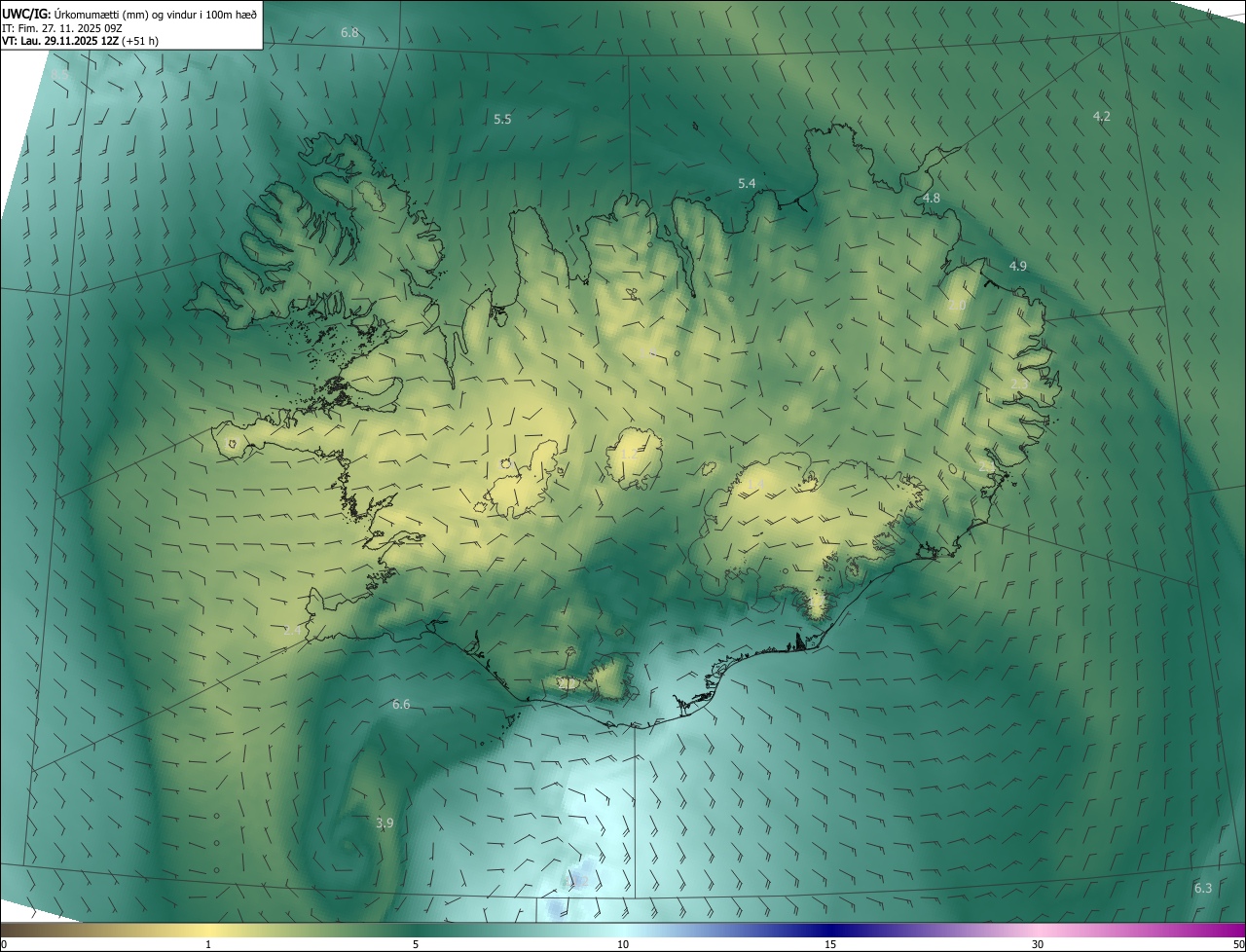Click the color scale tick label 10

(623, 944)
